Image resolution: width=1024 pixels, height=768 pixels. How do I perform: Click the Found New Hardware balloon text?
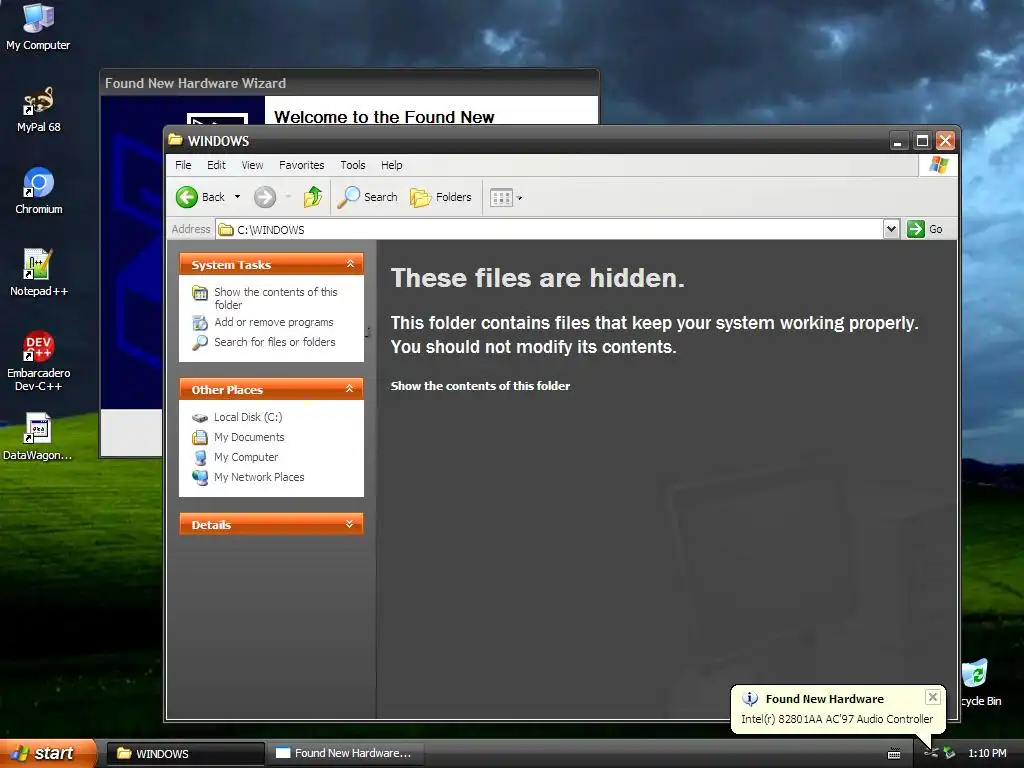coord(837,719)
